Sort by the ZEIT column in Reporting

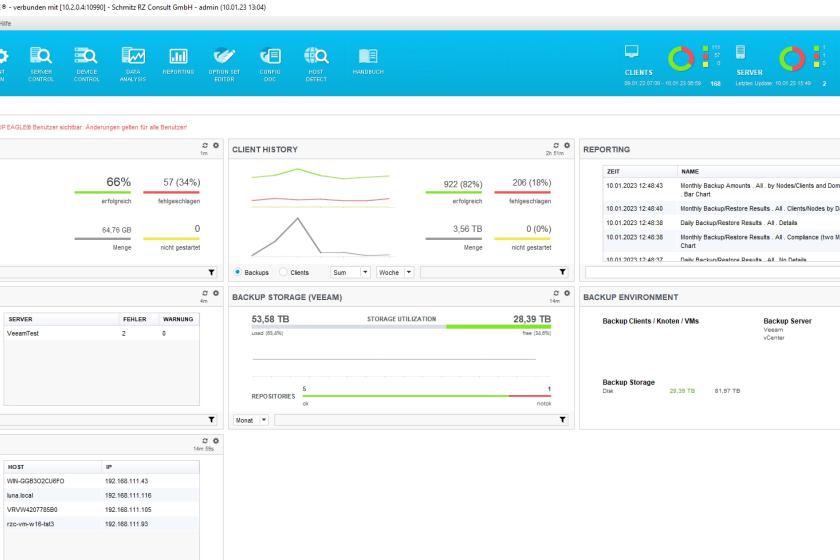coord(640,171)
